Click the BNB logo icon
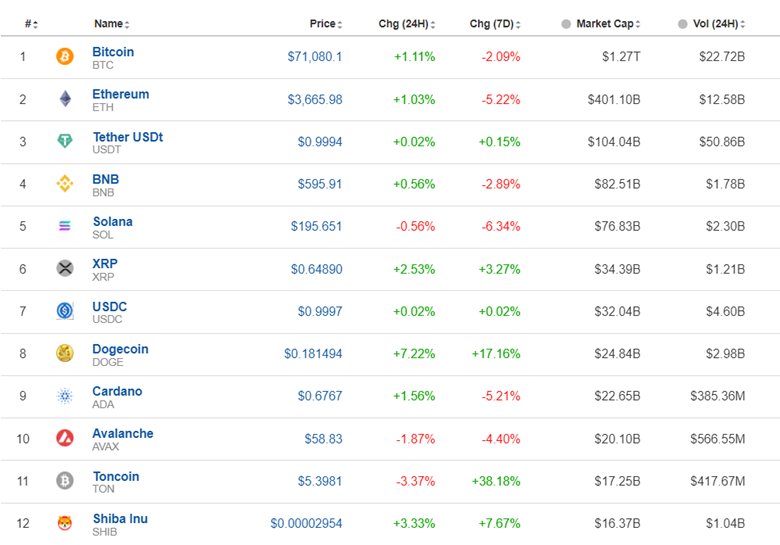The image size is (780, 545). point(65,183)
